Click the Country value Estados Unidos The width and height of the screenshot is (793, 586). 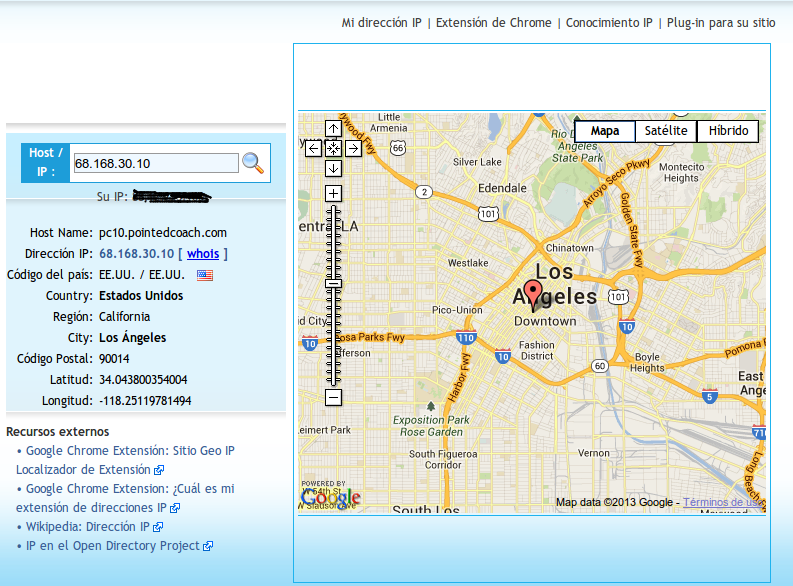(x=141, y=296)
